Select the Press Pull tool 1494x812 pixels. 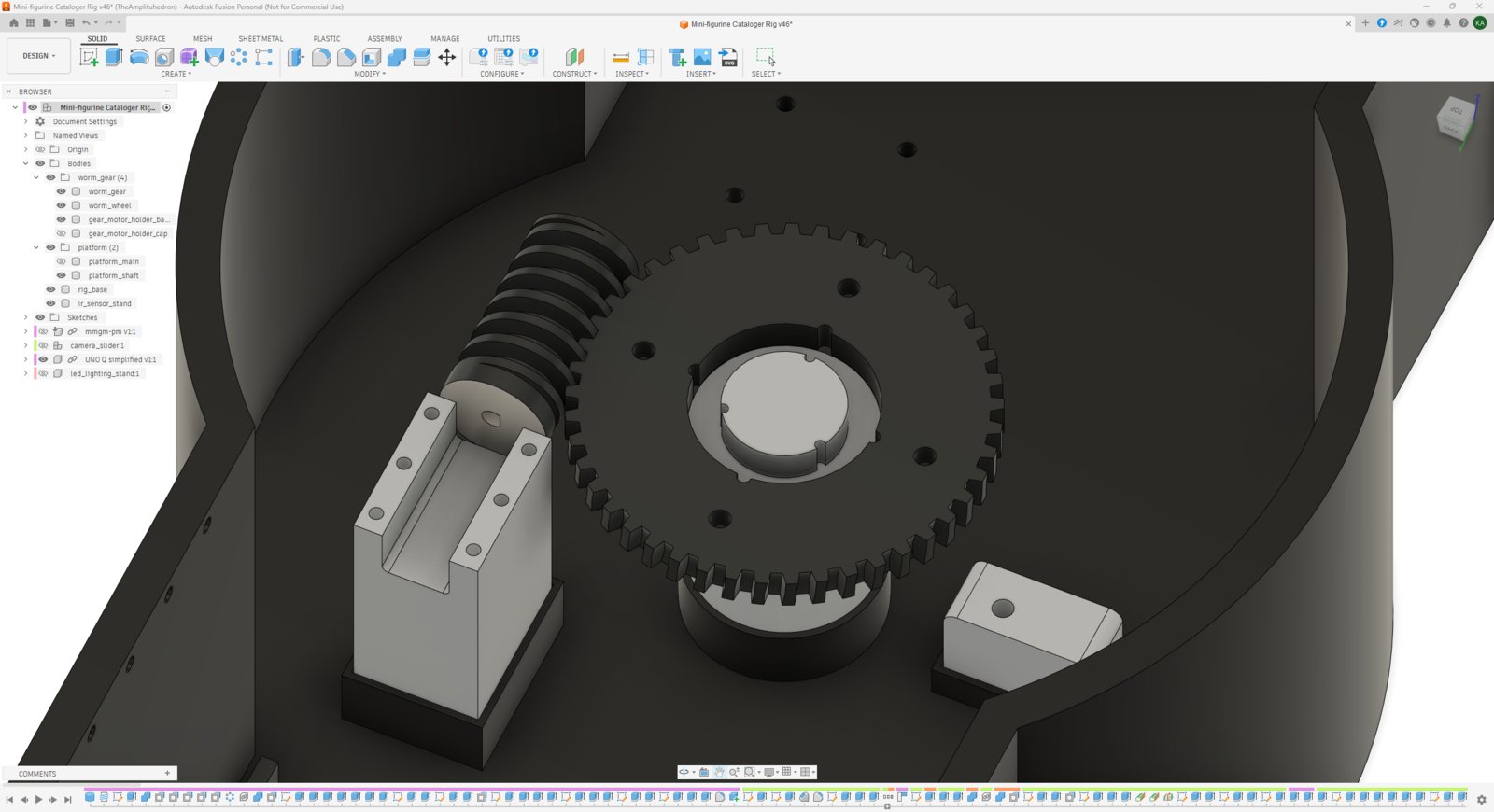click(296, 57)
